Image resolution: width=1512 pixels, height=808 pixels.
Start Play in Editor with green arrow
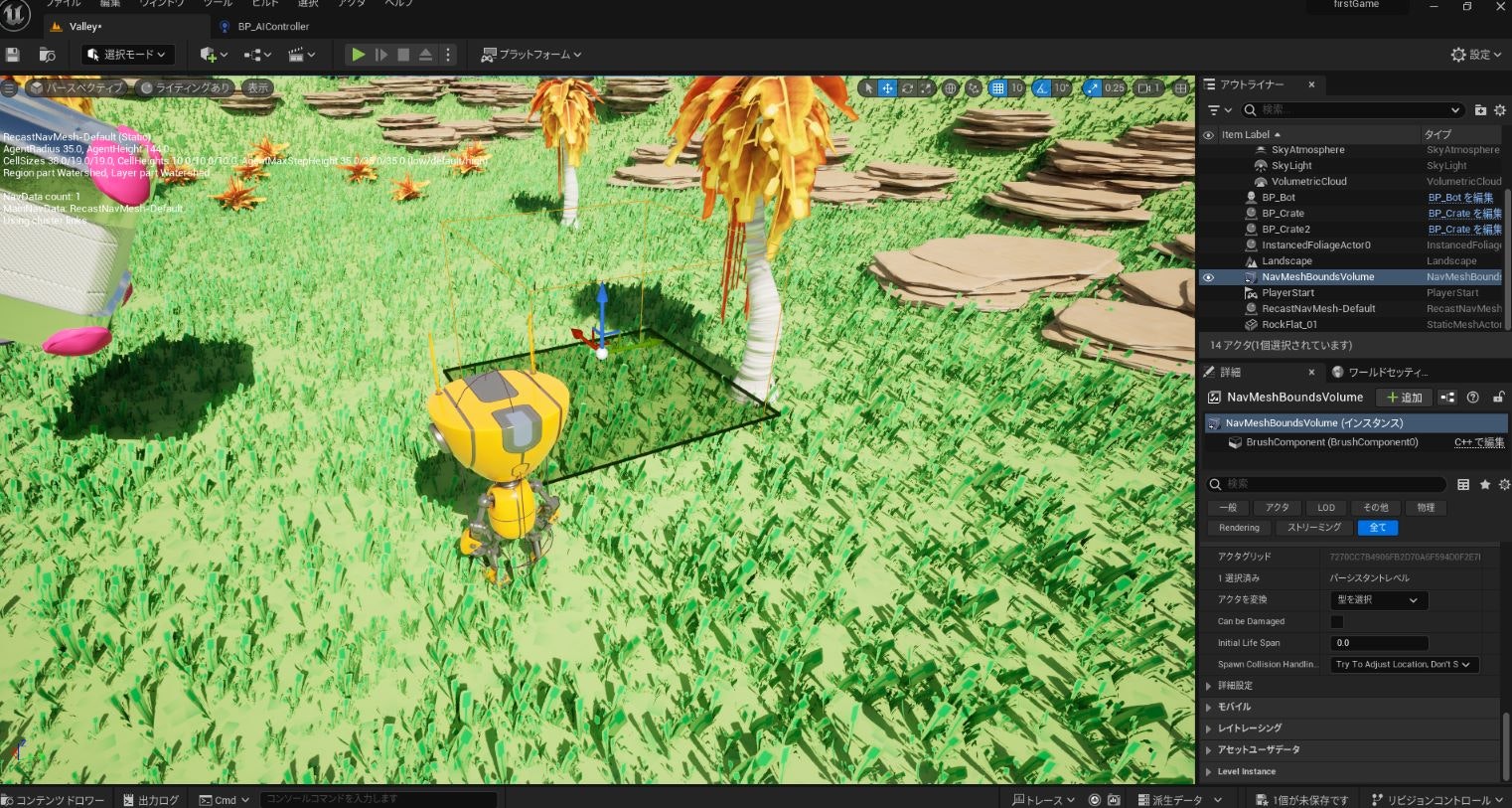(x=359, y=55)
